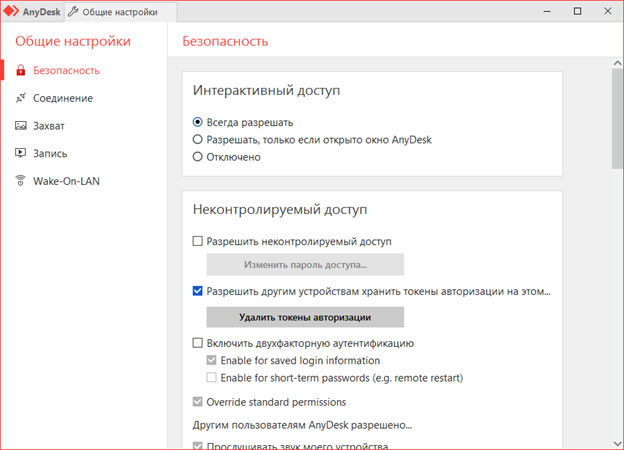Click the Неконтролируемый доступ heading
Image resolution: width=624 pixels, height=450 pixels.
point(280,209)
